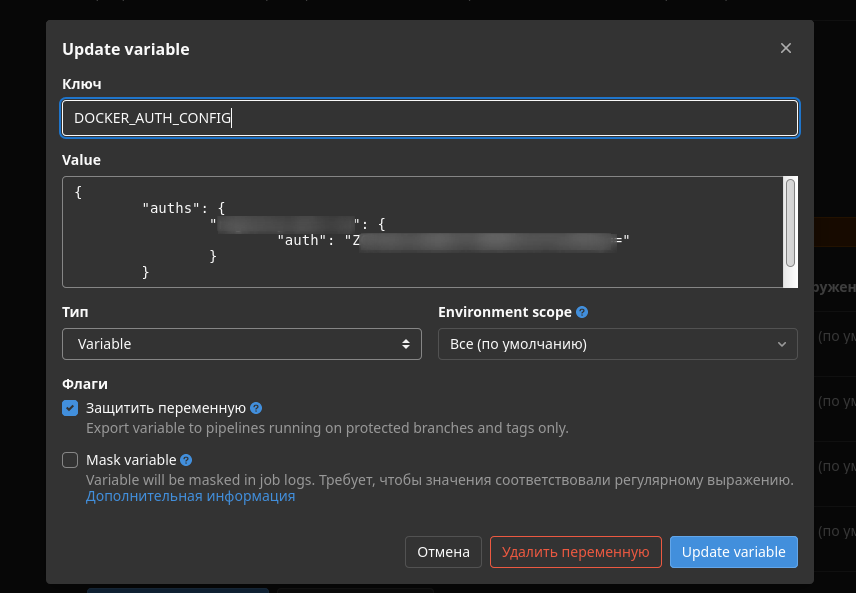This screenshot has width=856, height=593.
Task: Click the Mask variable help icon
Action: (x=185, y=459)
